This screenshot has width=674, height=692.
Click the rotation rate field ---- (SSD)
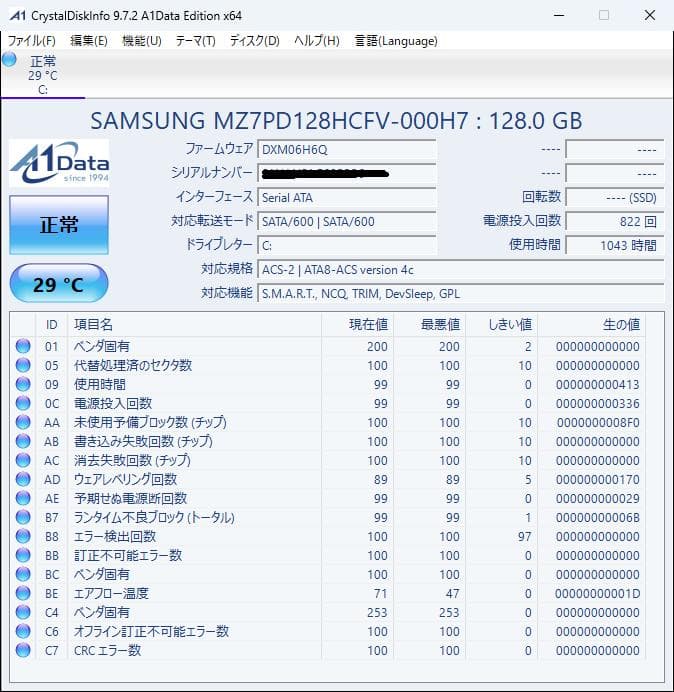tap(615, 197)
